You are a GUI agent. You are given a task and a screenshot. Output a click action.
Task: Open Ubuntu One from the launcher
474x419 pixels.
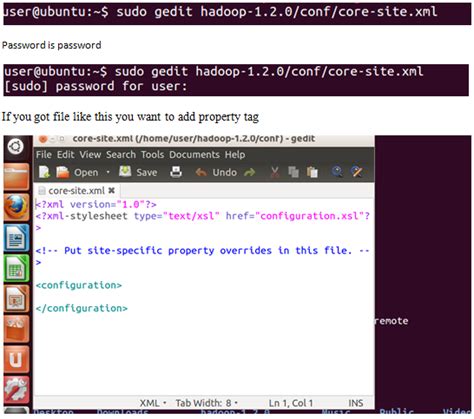pos(16,359)
